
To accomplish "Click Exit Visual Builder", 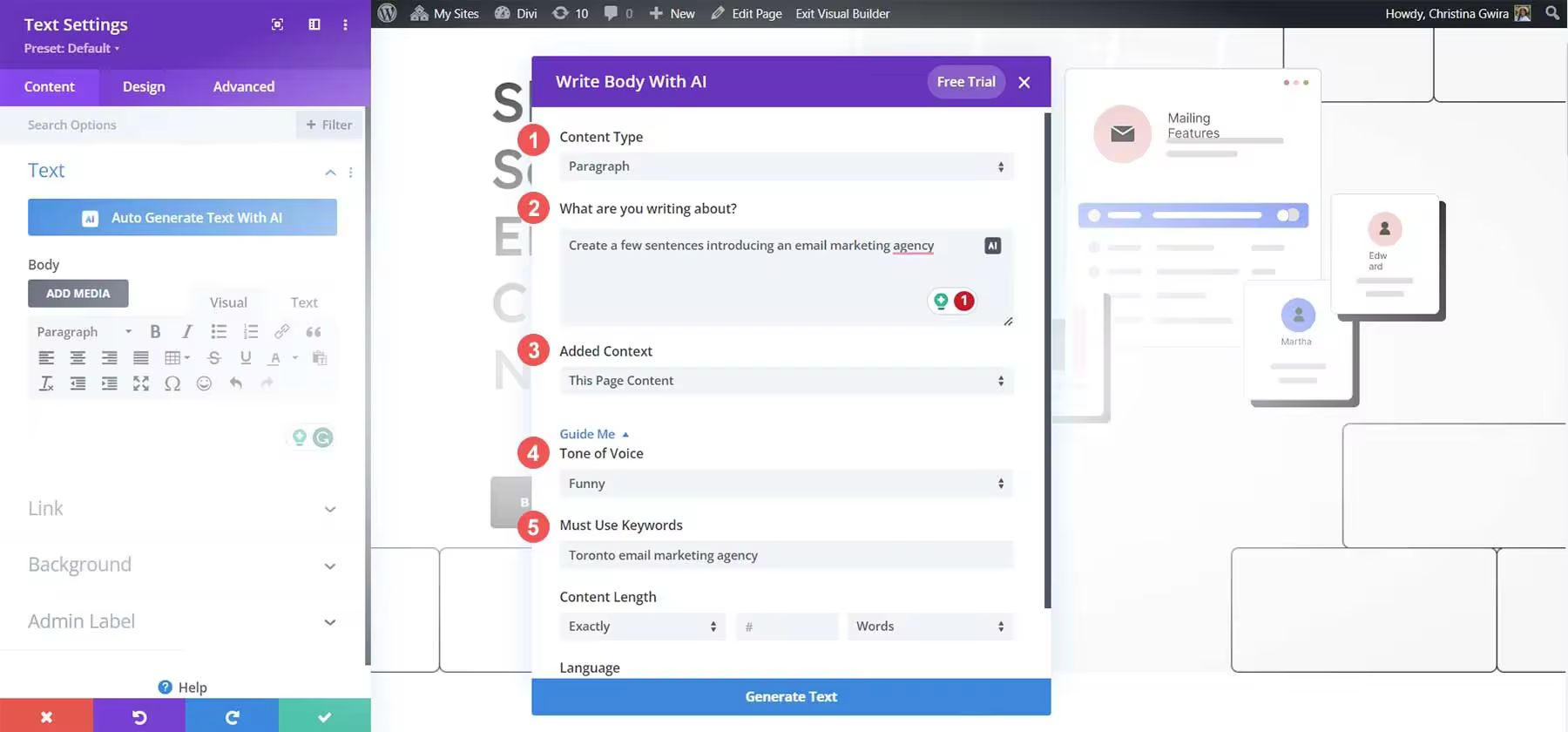I will (x=842, y=13).
